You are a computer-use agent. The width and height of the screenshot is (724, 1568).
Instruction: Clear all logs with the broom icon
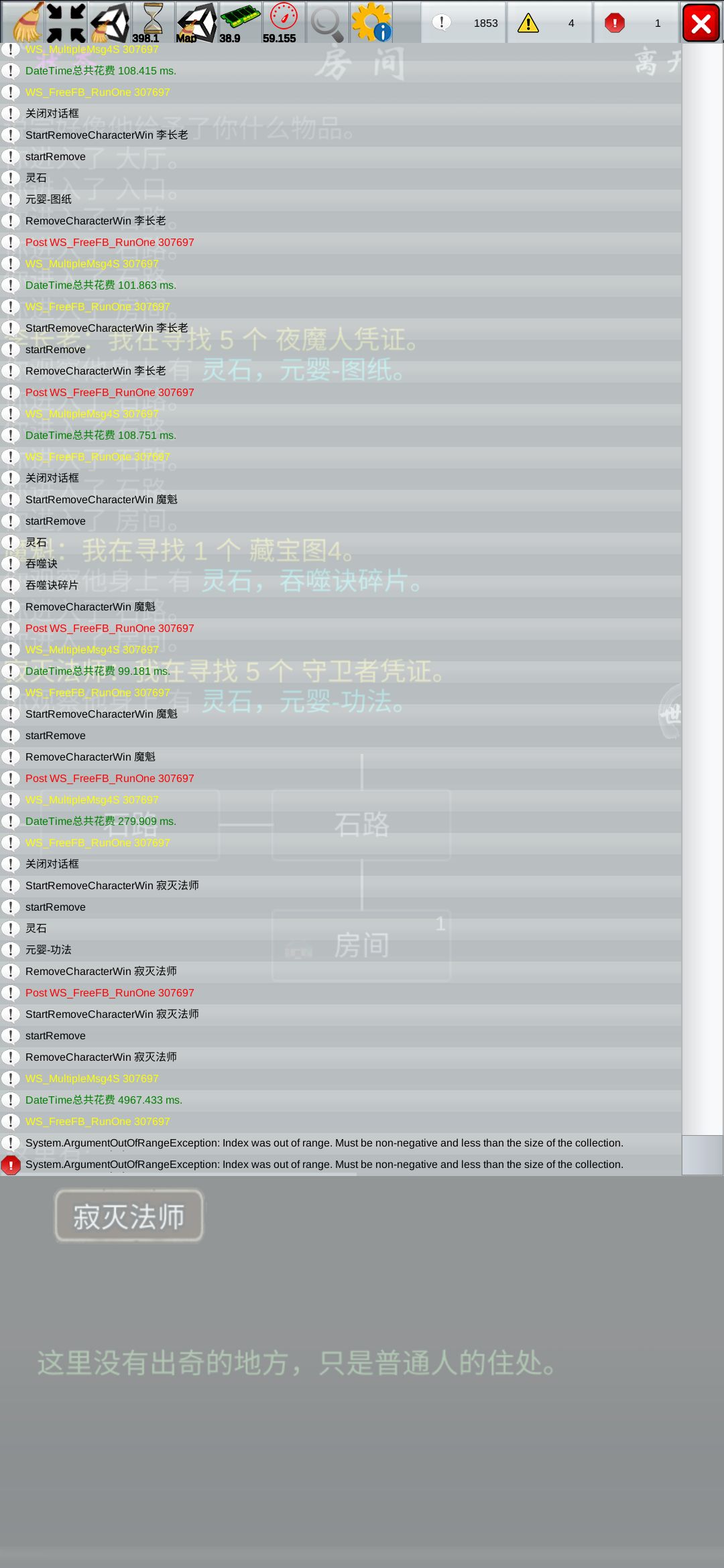tap(22, 22)
